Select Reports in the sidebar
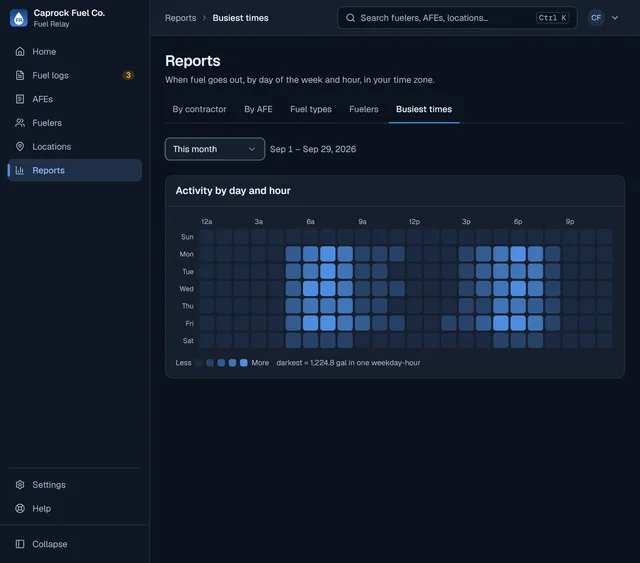640x563 pixels. [x=74, y=170]
